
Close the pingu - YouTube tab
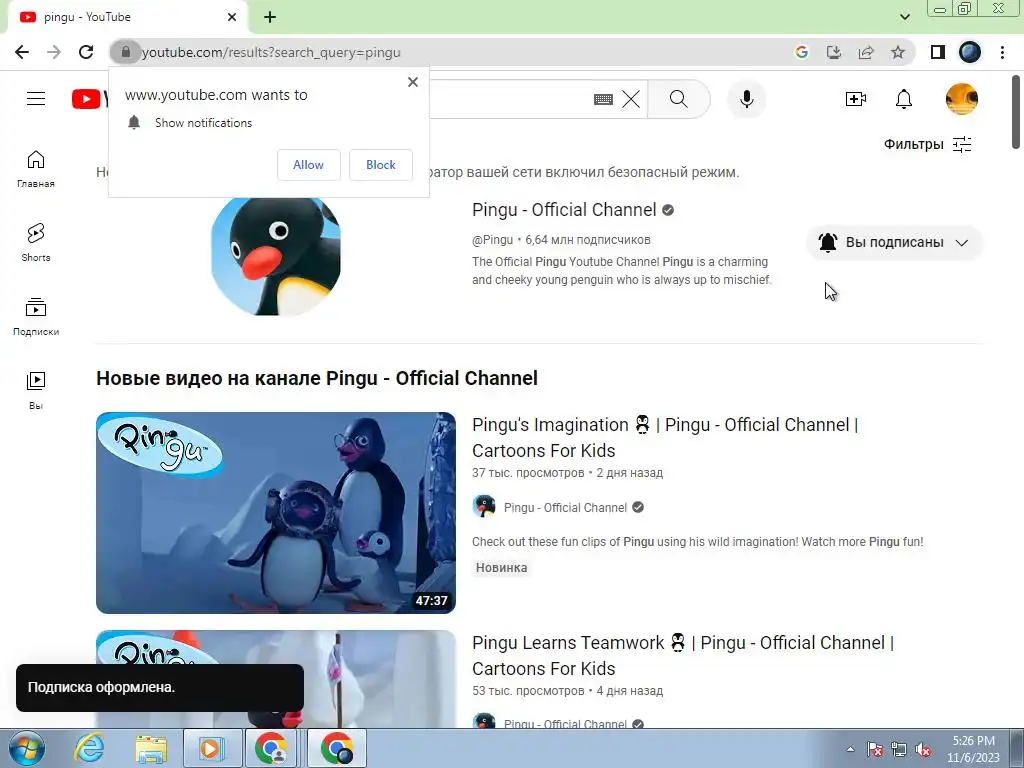[x=232, y=17]
